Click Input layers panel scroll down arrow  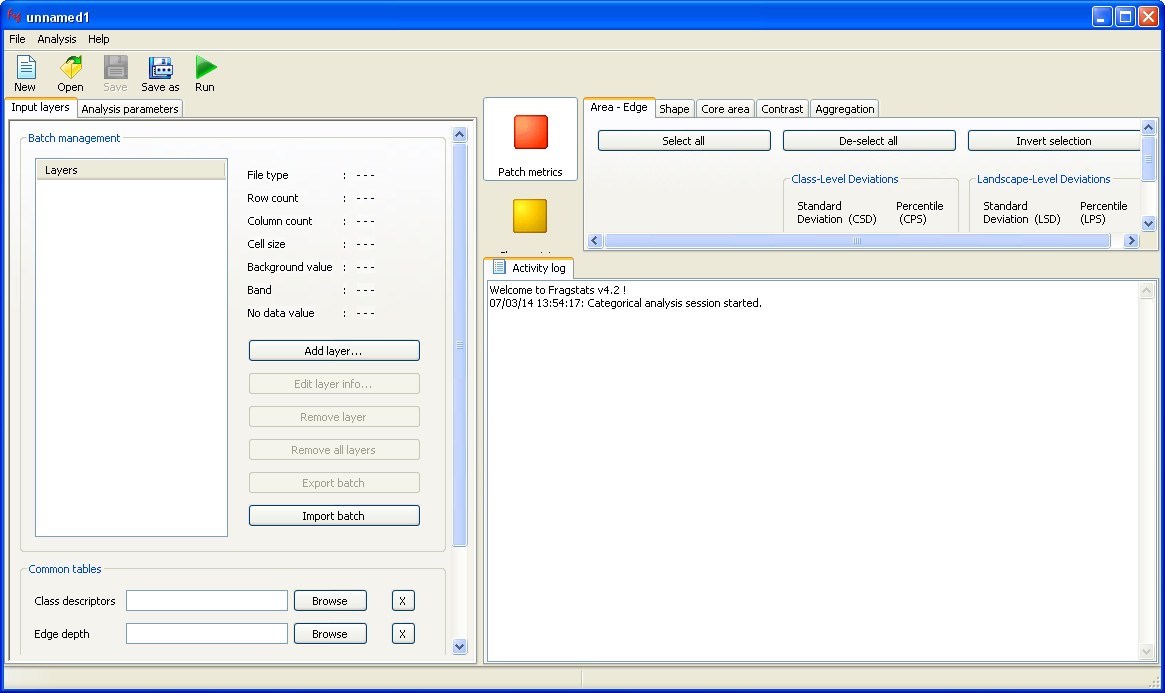tap(459, 646)
